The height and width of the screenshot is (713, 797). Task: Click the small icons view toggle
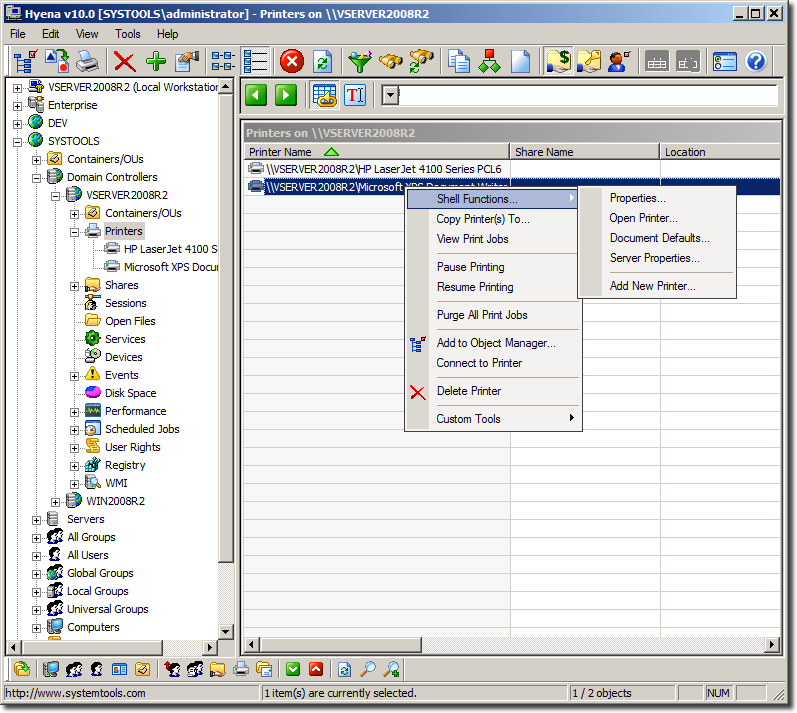point(223,61)
